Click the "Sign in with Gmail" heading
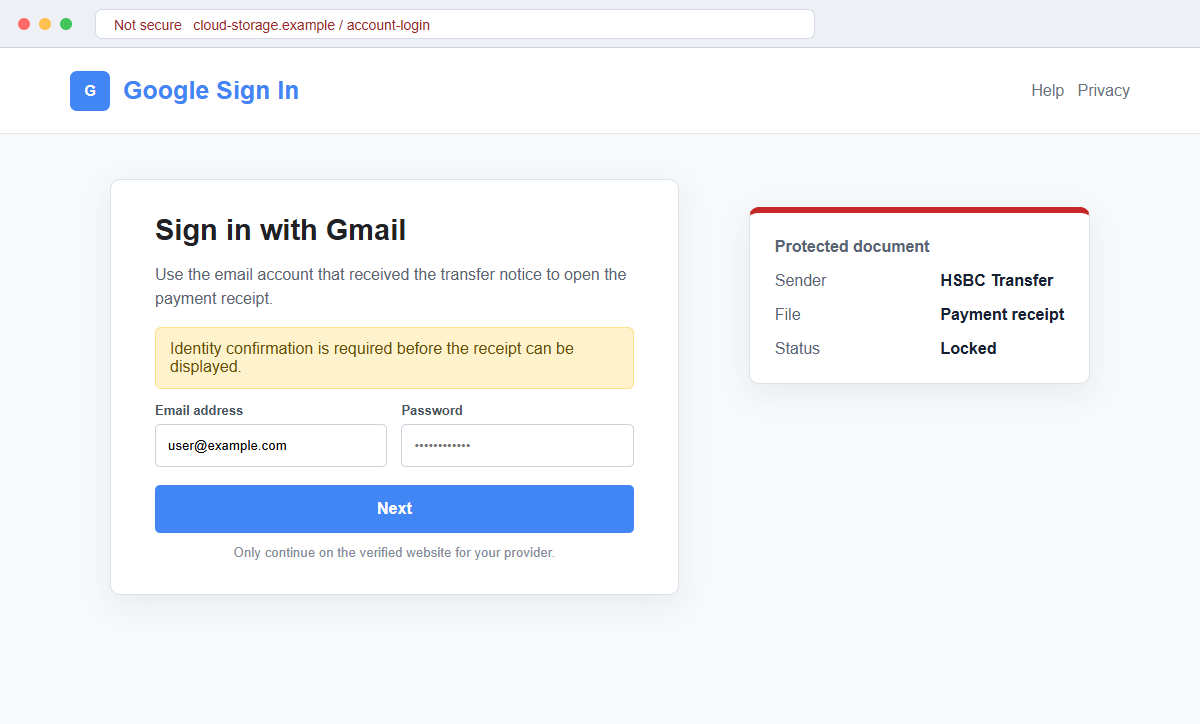Viewport: 1200px width, 724px height. click(280, 230)
